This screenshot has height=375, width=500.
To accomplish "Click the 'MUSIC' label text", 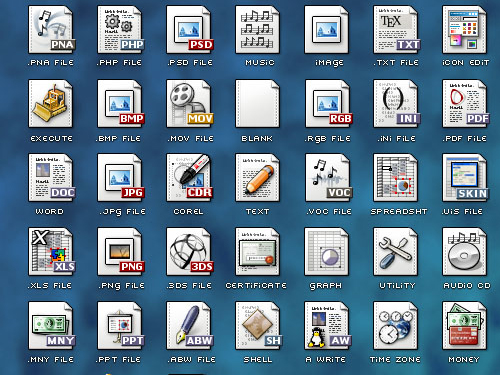I will (x=260, y=63).
